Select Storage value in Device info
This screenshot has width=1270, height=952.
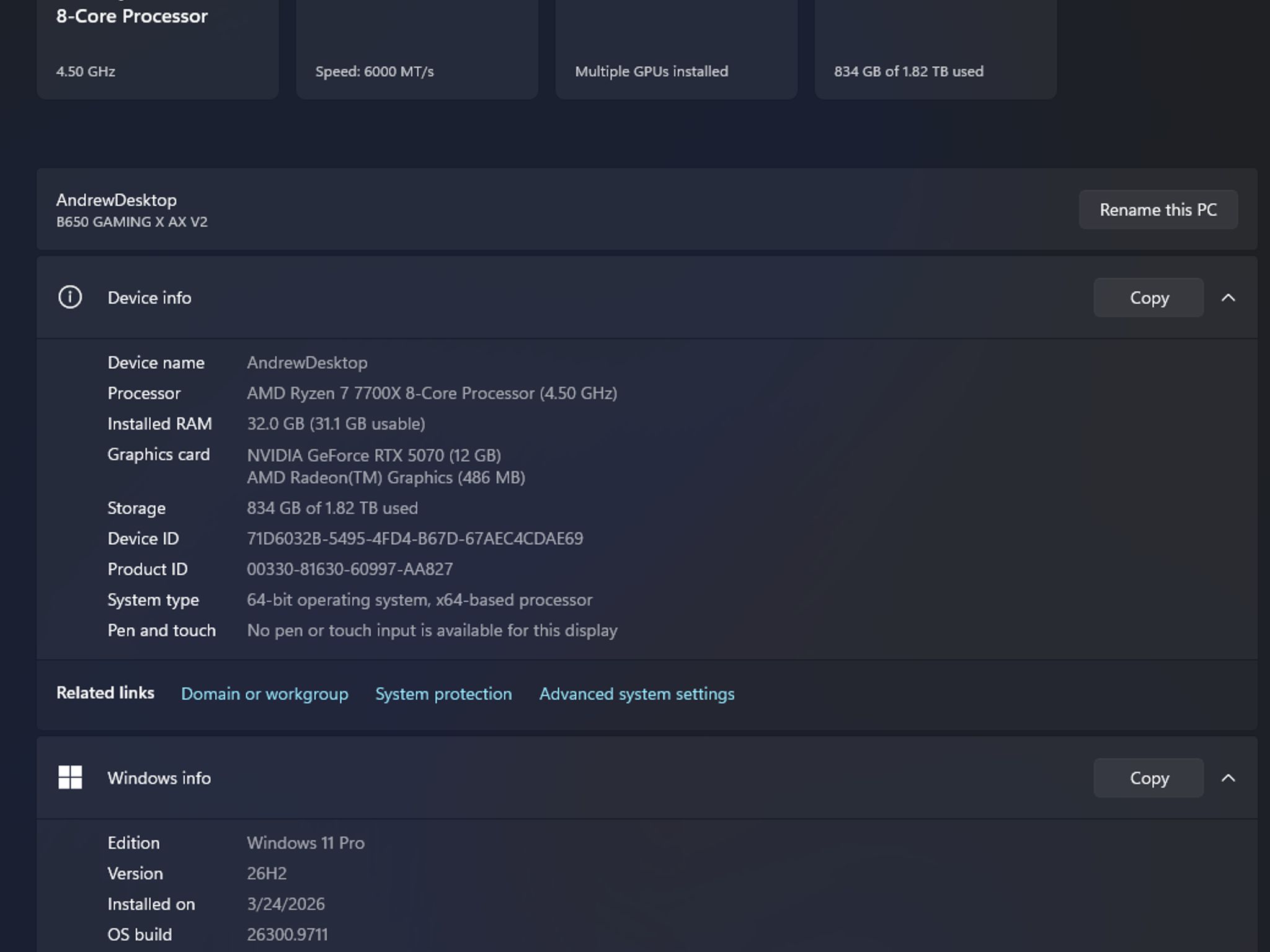coord(332,508)
